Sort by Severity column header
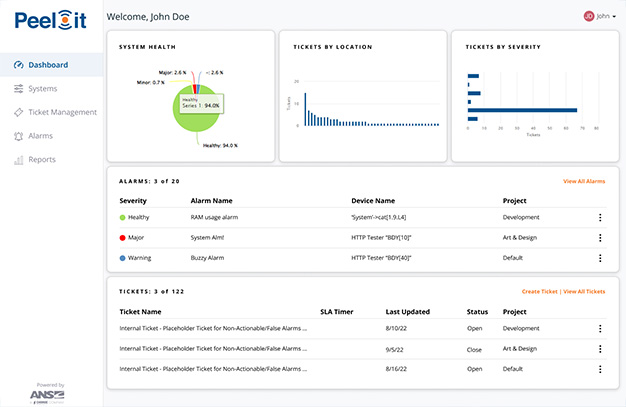Image resolution: width=626 pixels, height=407 pixels. 133,201
